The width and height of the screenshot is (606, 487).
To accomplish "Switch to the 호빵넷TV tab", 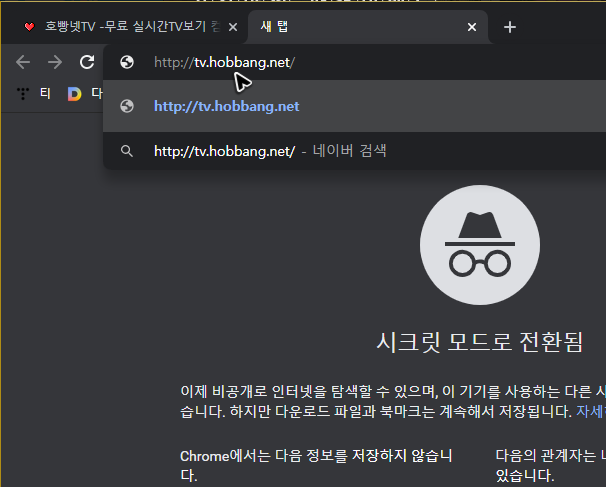I will (128, 27).
